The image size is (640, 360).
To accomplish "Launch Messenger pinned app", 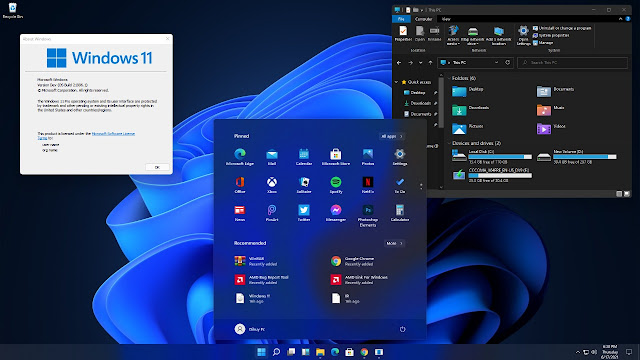I will pyautogui.click(x=336, y=213).
